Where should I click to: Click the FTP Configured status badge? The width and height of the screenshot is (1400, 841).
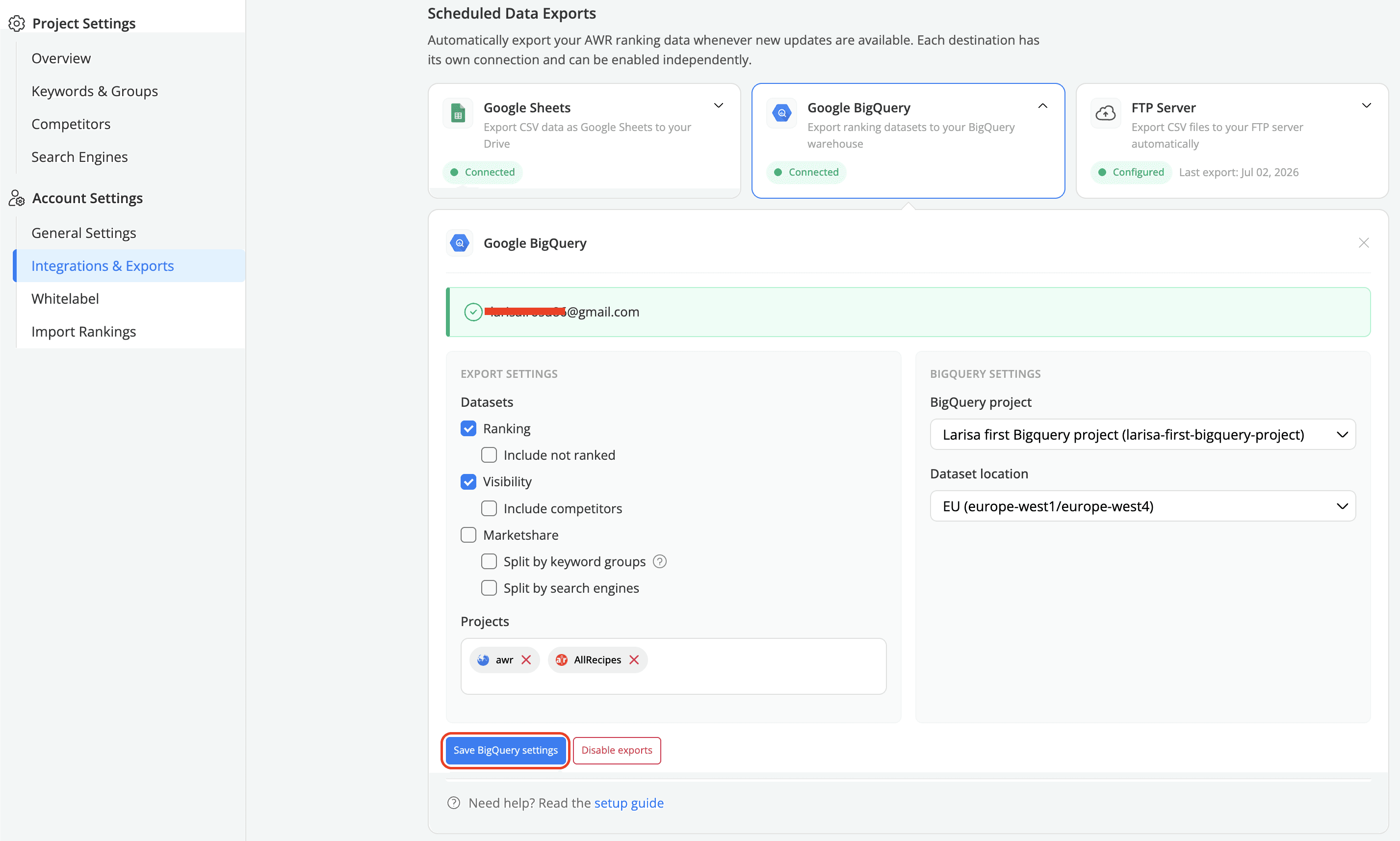tap(1131, 172)
